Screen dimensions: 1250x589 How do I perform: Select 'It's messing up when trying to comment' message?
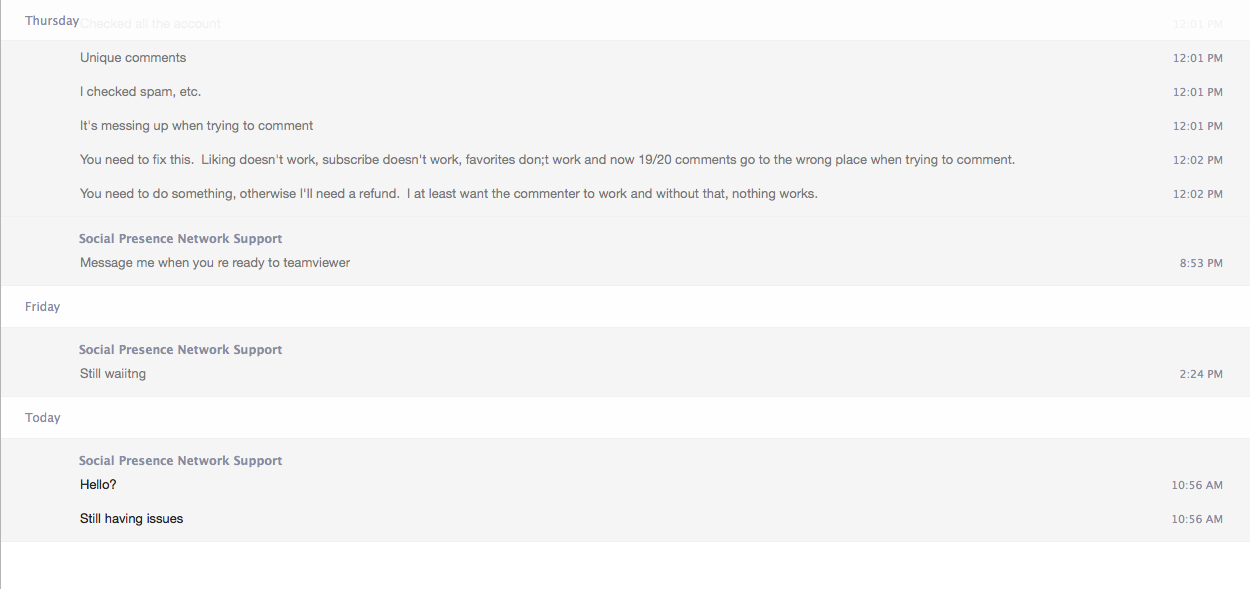[197, 126]
